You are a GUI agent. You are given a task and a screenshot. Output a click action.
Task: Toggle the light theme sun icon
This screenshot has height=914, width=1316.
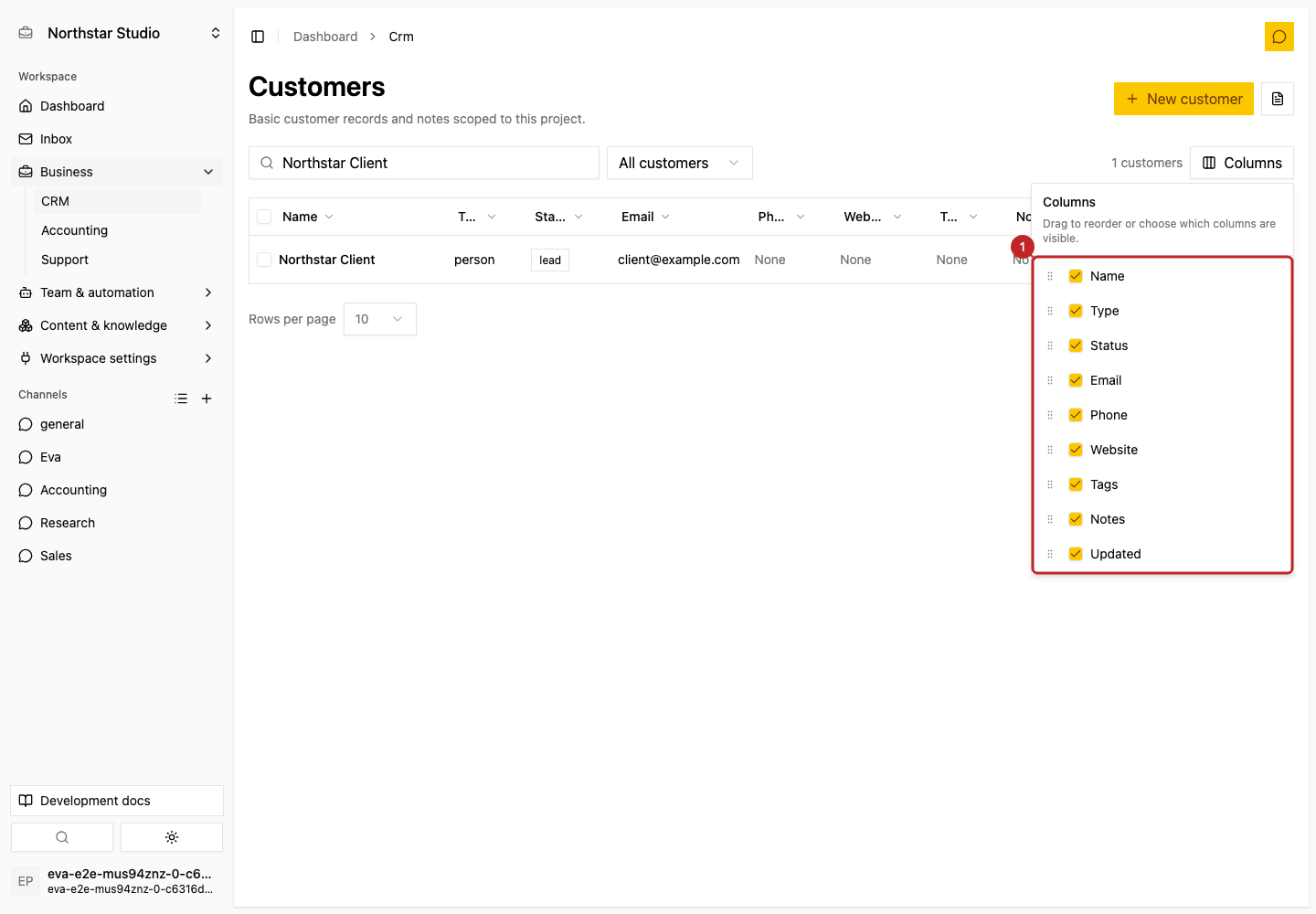[172, 837]
